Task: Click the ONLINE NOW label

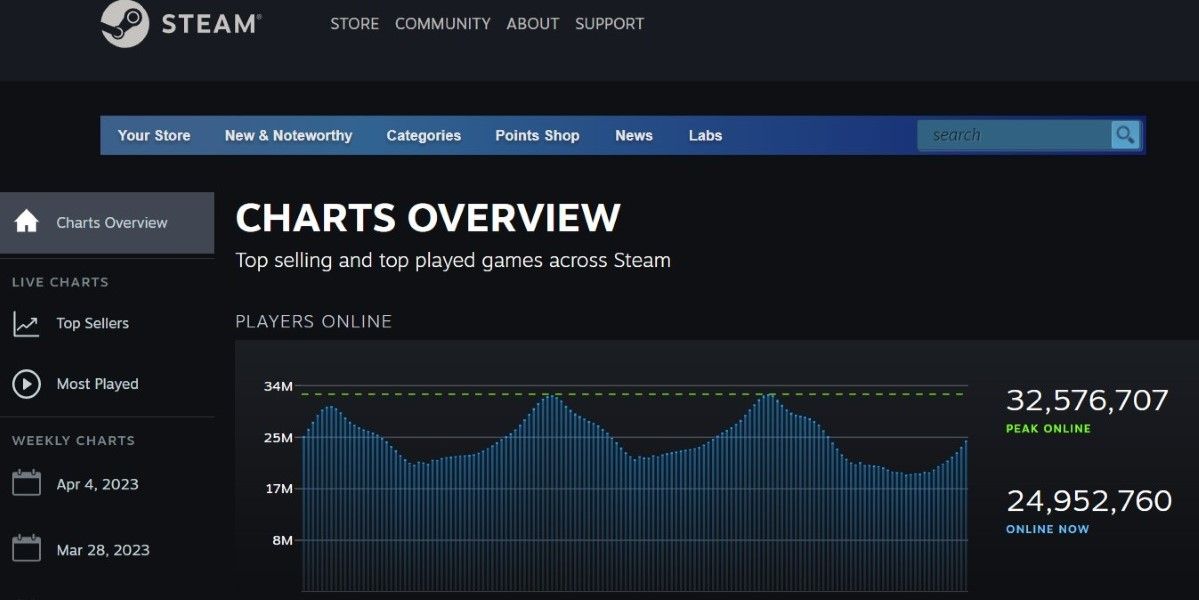Action: point(1047,529)
